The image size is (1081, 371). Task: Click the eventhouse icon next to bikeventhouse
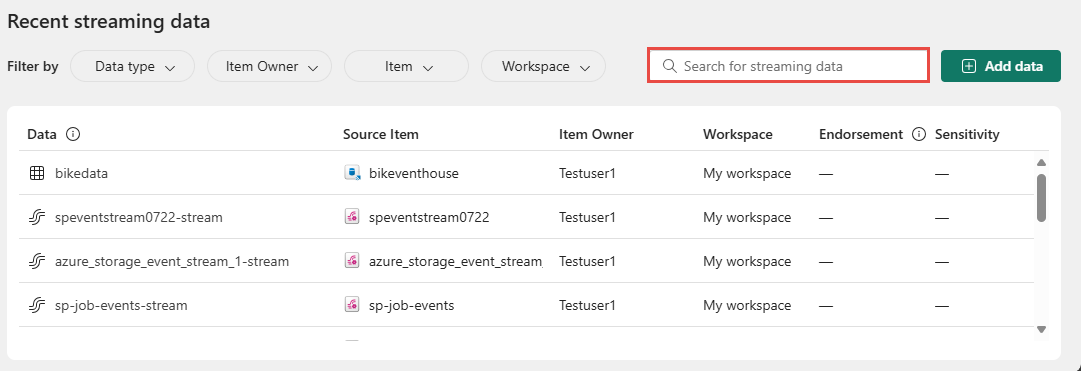coord(352,173)
